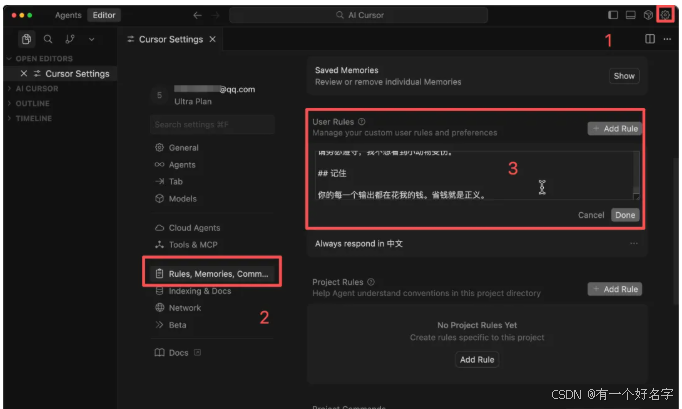Click the Ultra Plan label

193,101
